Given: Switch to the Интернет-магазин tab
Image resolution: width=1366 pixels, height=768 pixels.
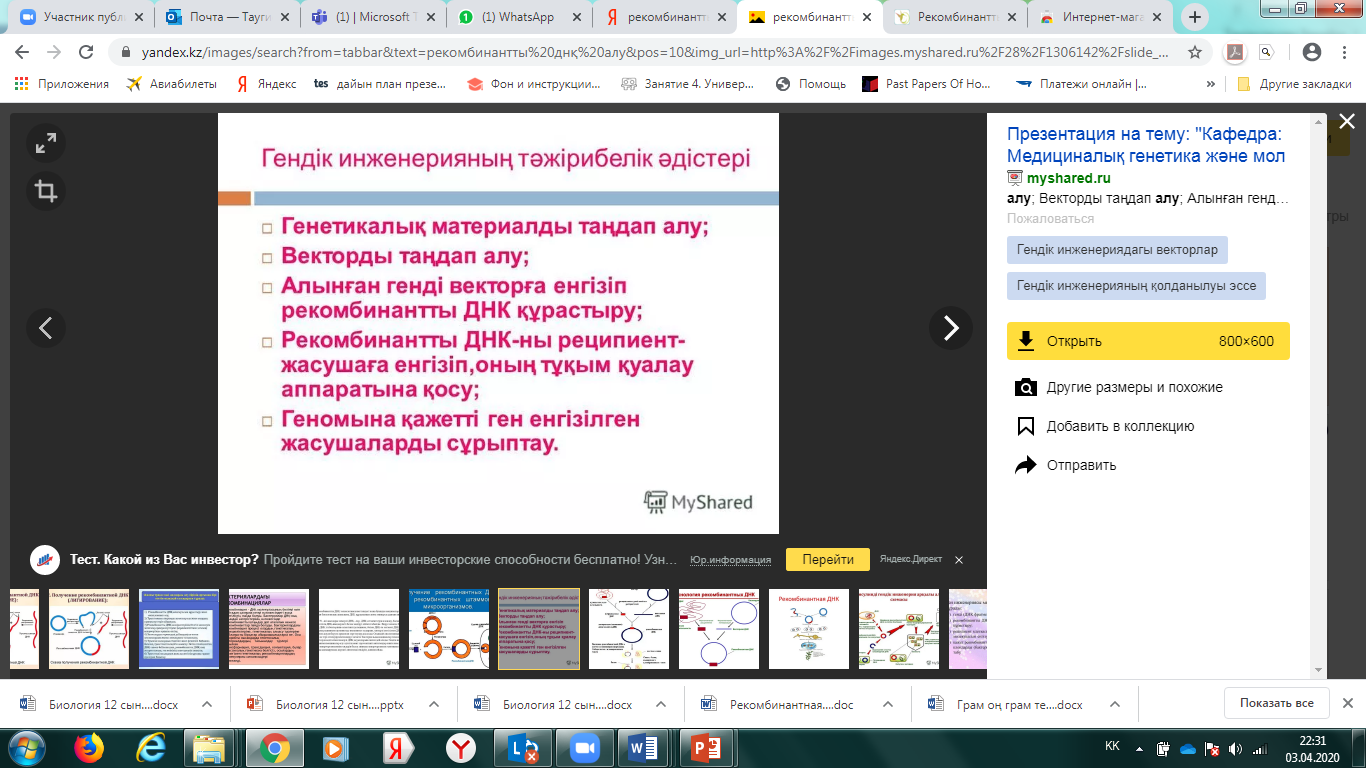Looking at the screenshot, I should tap(1103, 17).
